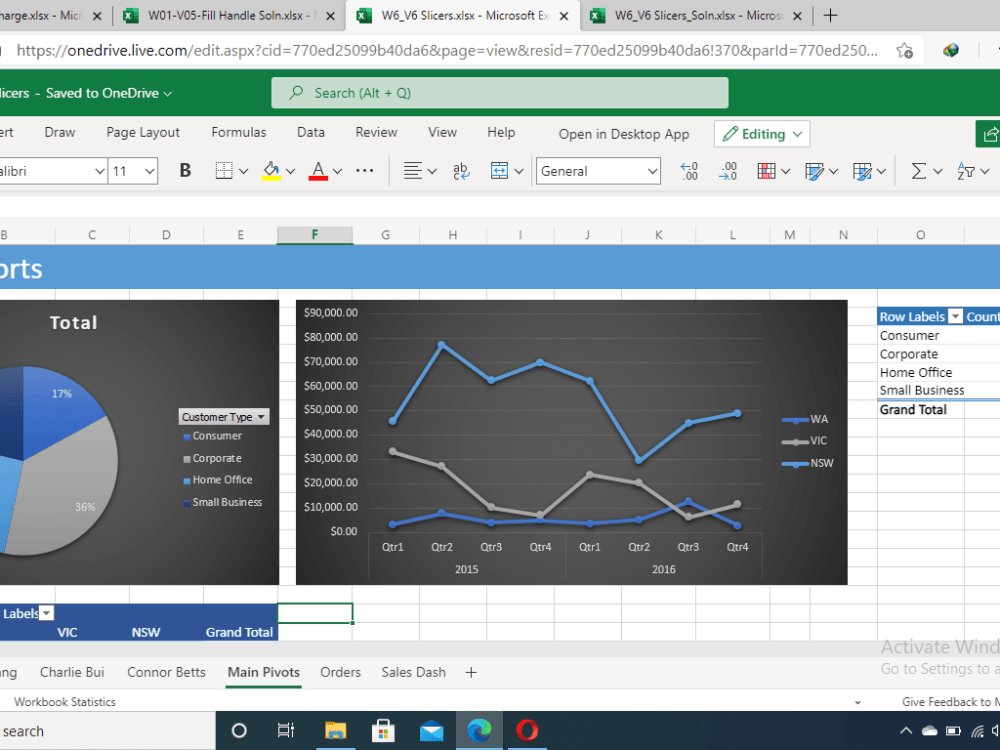
Task: Click Merge cells icon
Action: point(499,171)
